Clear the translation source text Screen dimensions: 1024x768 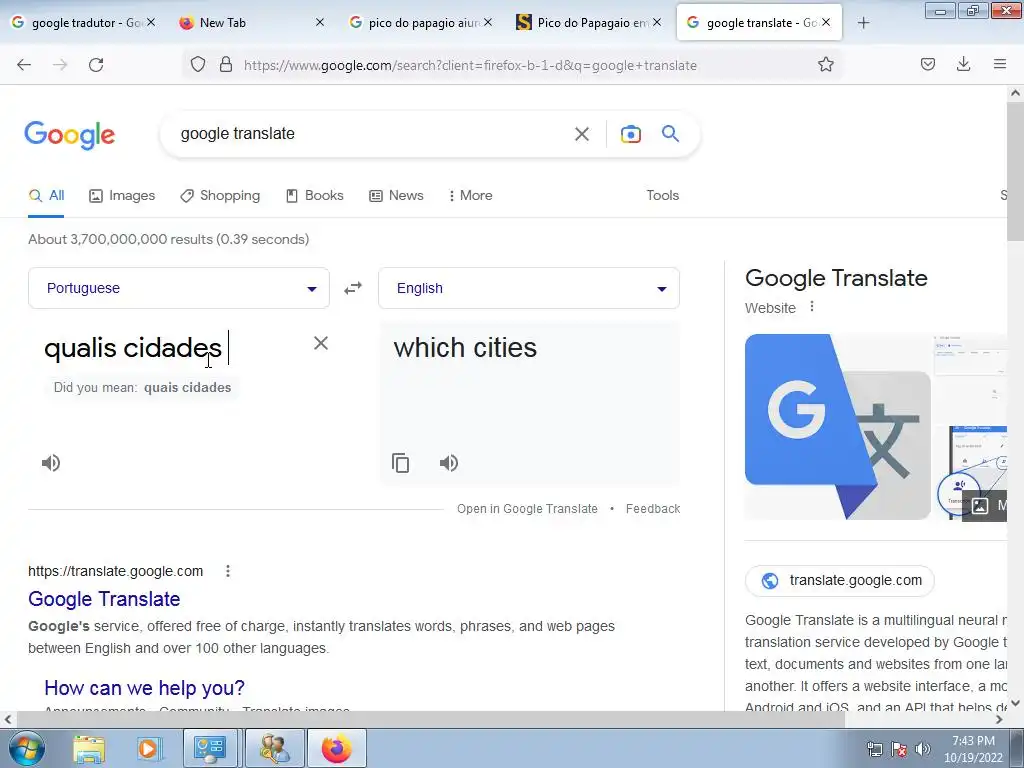[321, 344]
